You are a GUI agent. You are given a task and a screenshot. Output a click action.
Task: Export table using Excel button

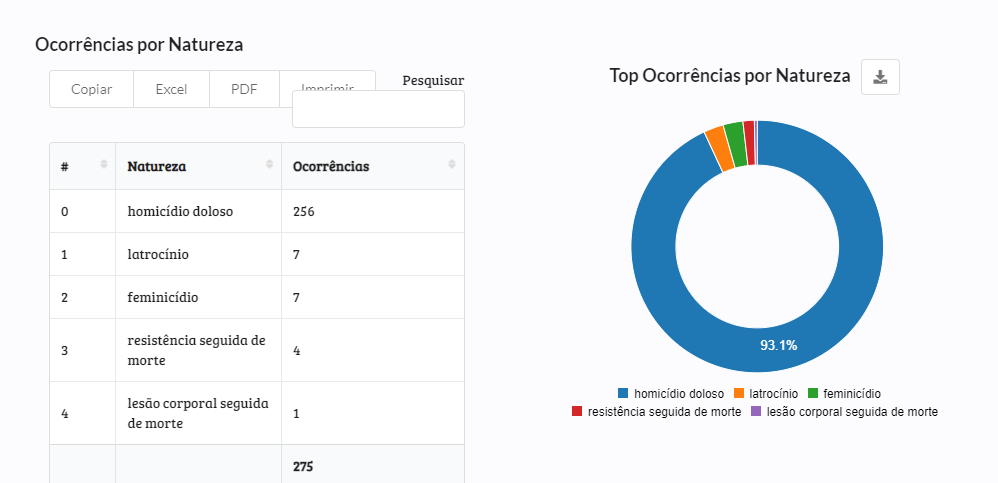tap(171, 89)
